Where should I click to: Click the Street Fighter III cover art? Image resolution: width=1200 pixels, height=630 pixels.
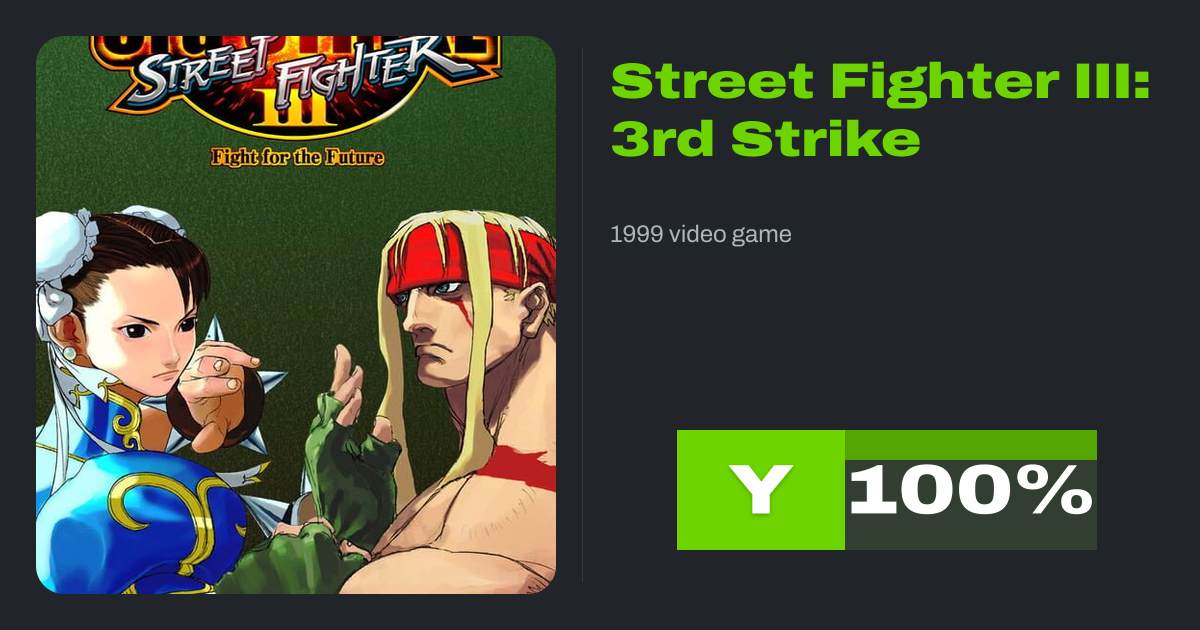pyautogui.click(x=296, y=315)
